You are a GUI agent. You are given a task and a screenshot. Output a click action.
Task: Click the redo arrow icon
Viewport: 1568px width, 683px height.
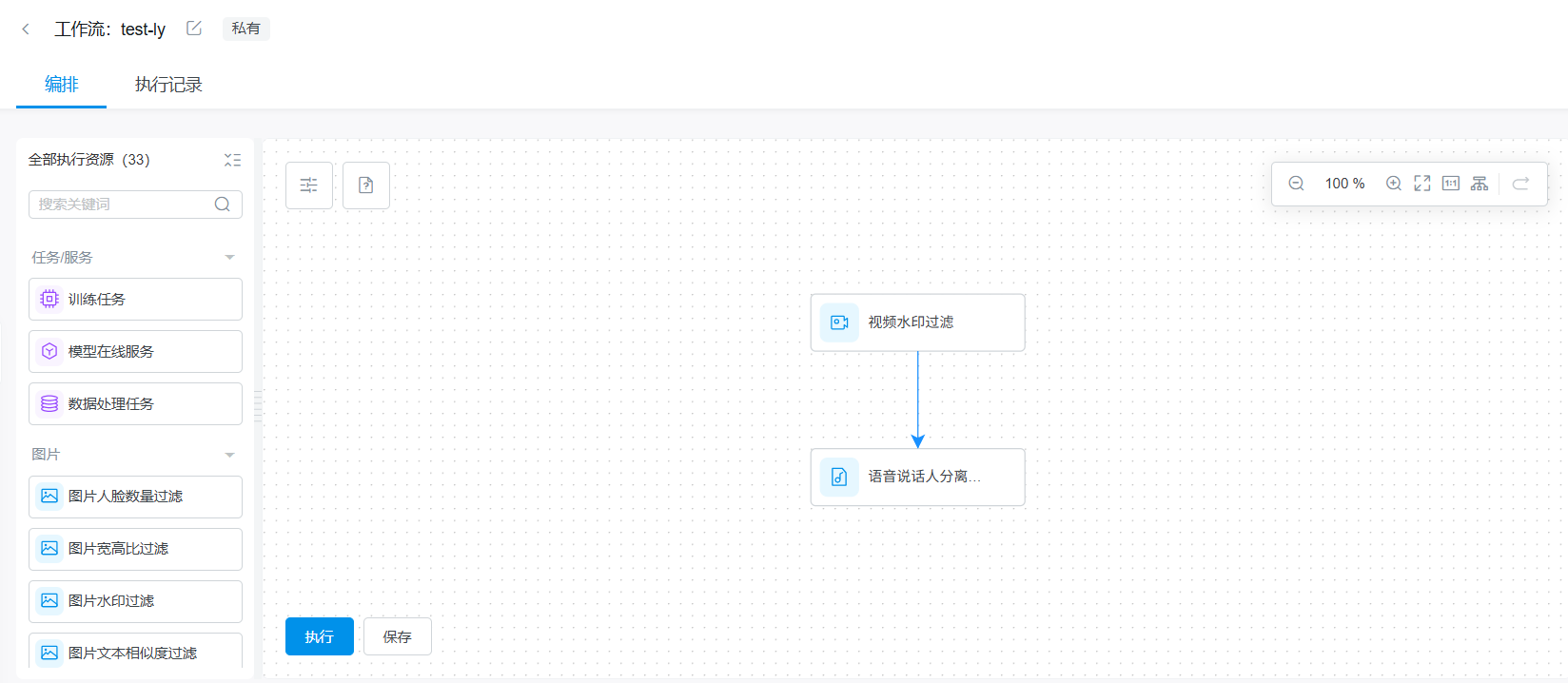[1520, 184]
